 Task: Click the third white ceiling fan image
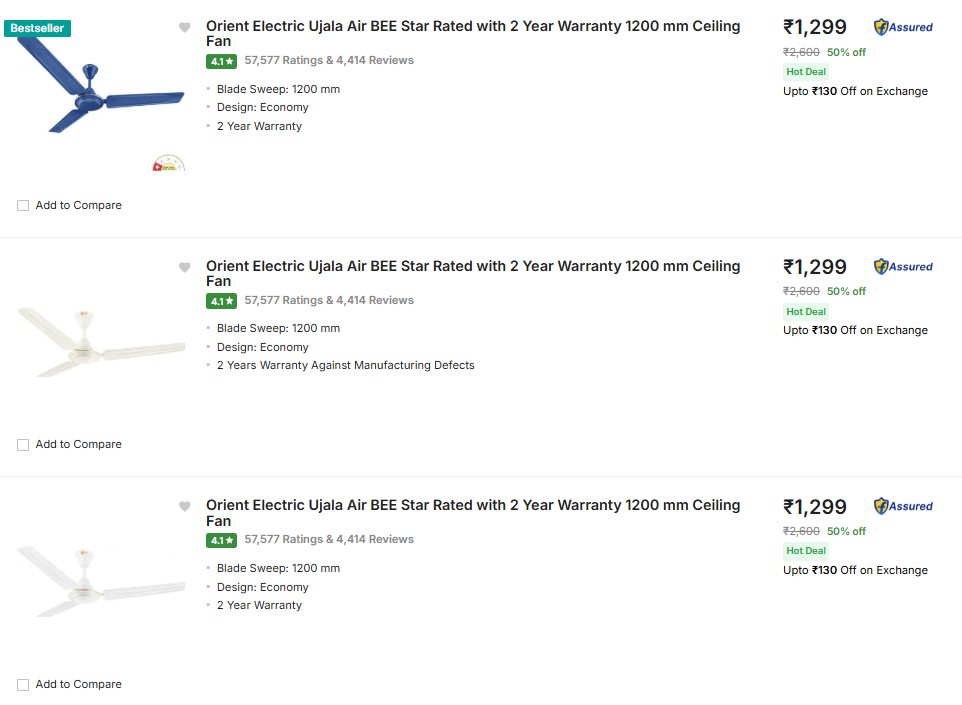pyautogui.click(x=101, y=580)
